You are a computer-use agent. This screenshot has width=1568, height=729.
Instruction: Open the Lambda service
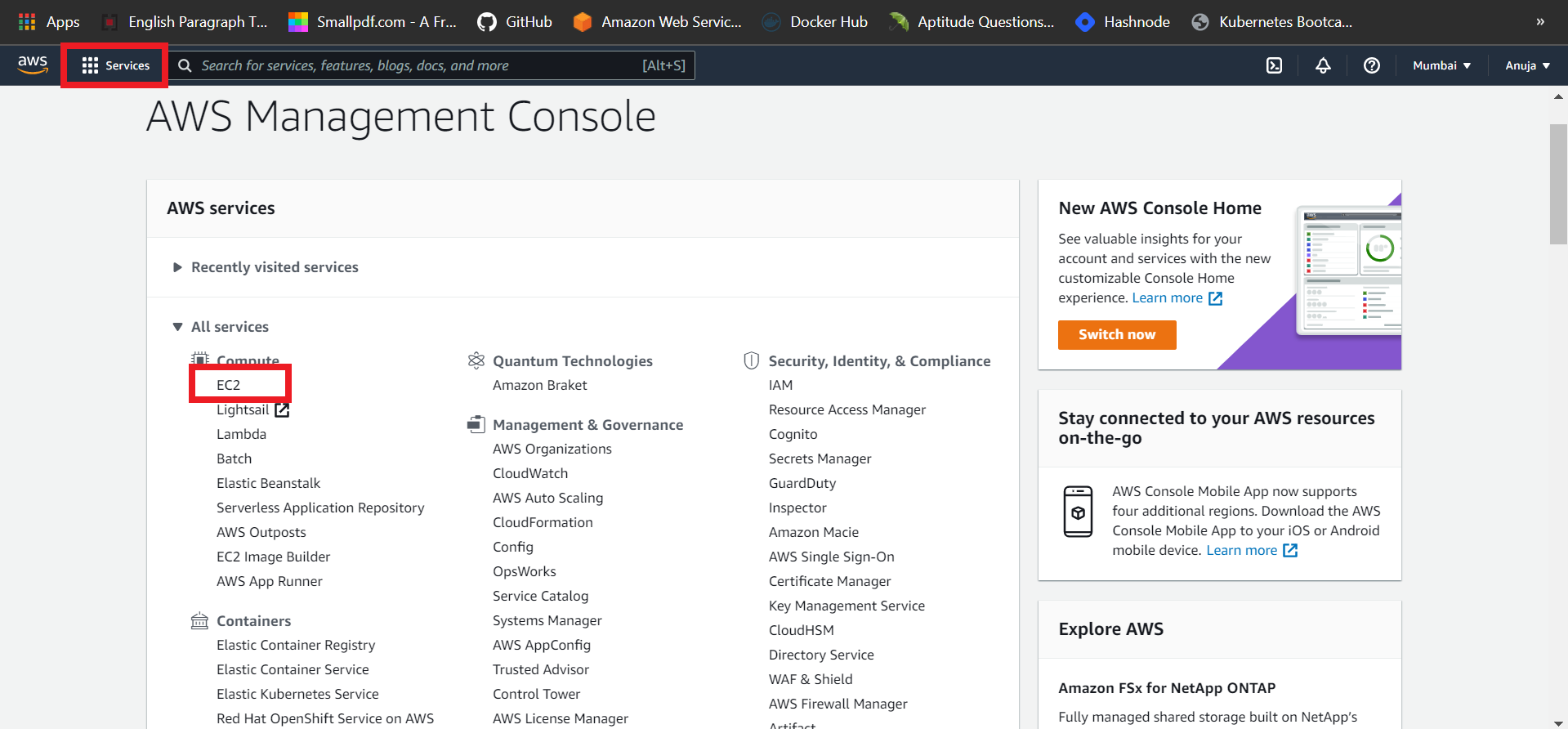(x=241, y=434)
